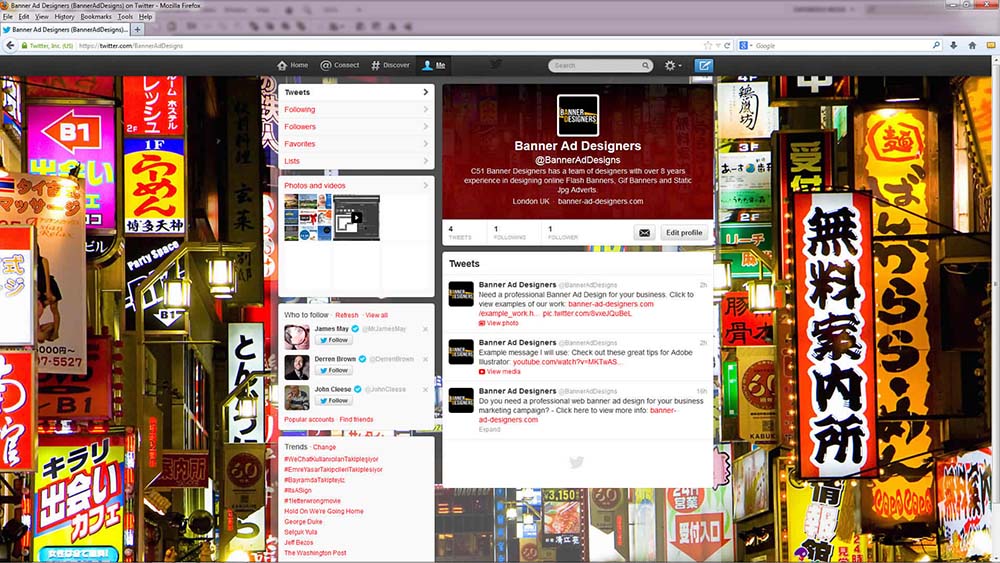Image resolution: width=1000 pixels, height=563 pixels.
Task: View the 1 Follower count
Action: 563,233
